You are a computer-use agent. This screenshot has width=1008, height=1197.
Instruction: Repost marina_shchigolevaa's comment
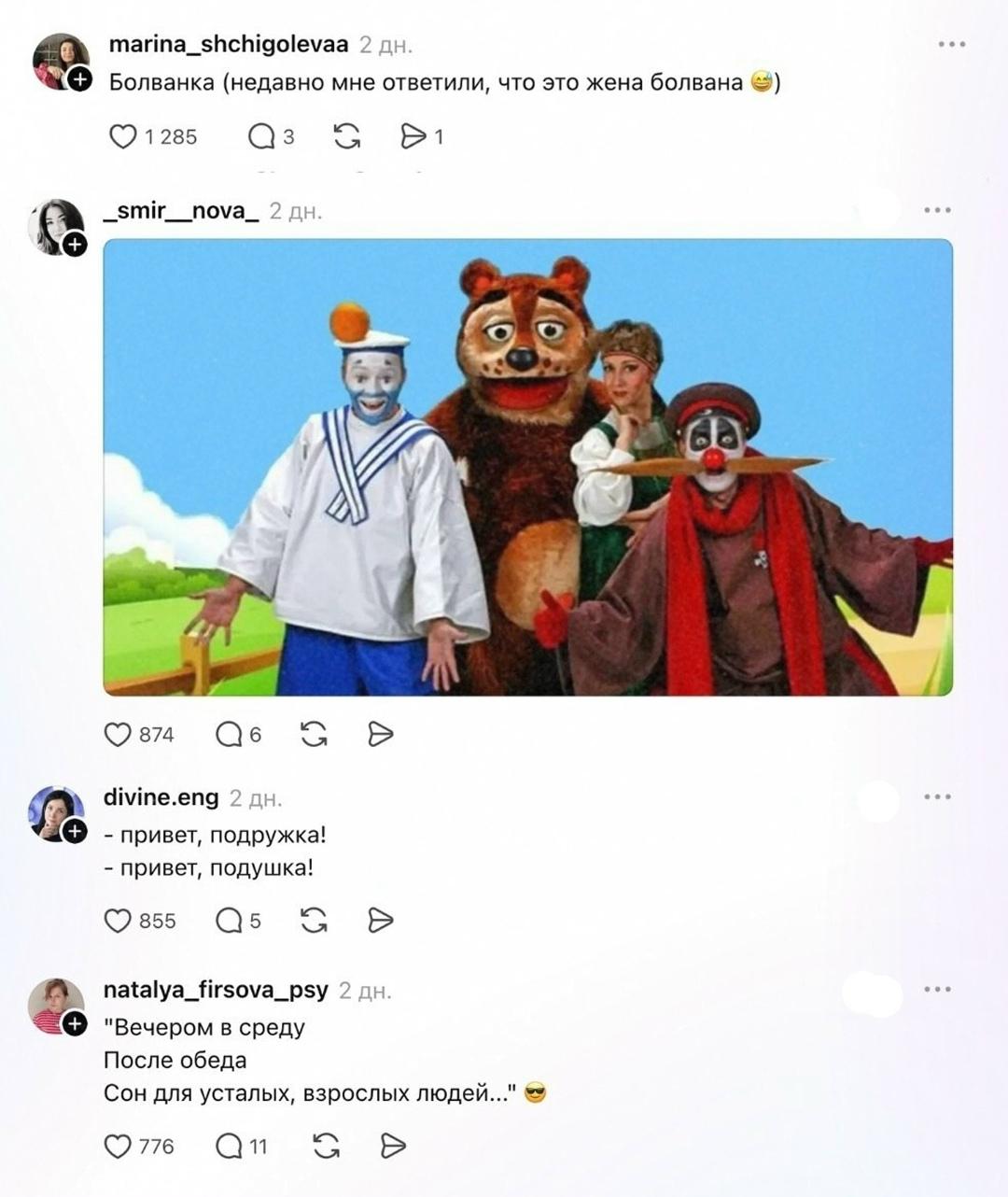346,137
